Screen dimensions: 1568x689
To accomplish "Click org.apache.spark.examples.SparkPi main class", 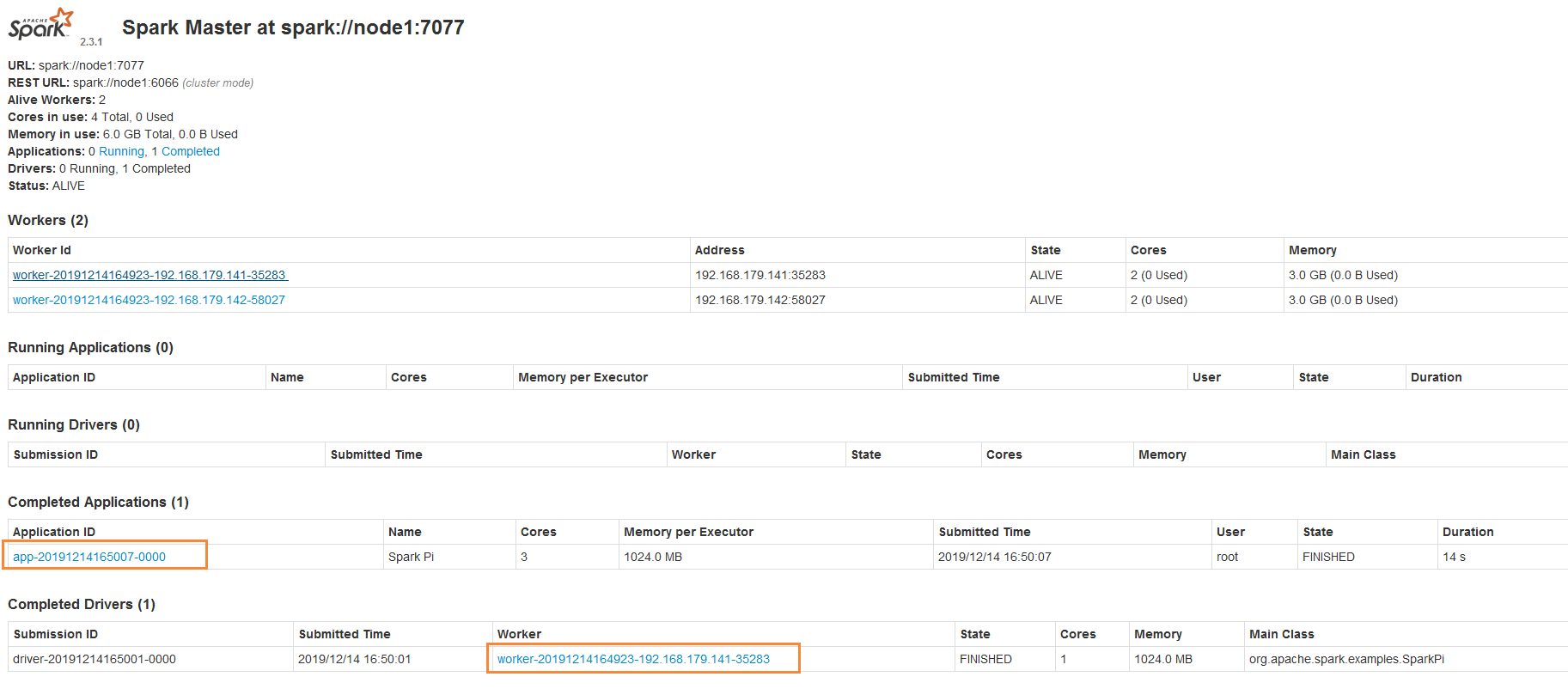I will [x=1346, y=659].
